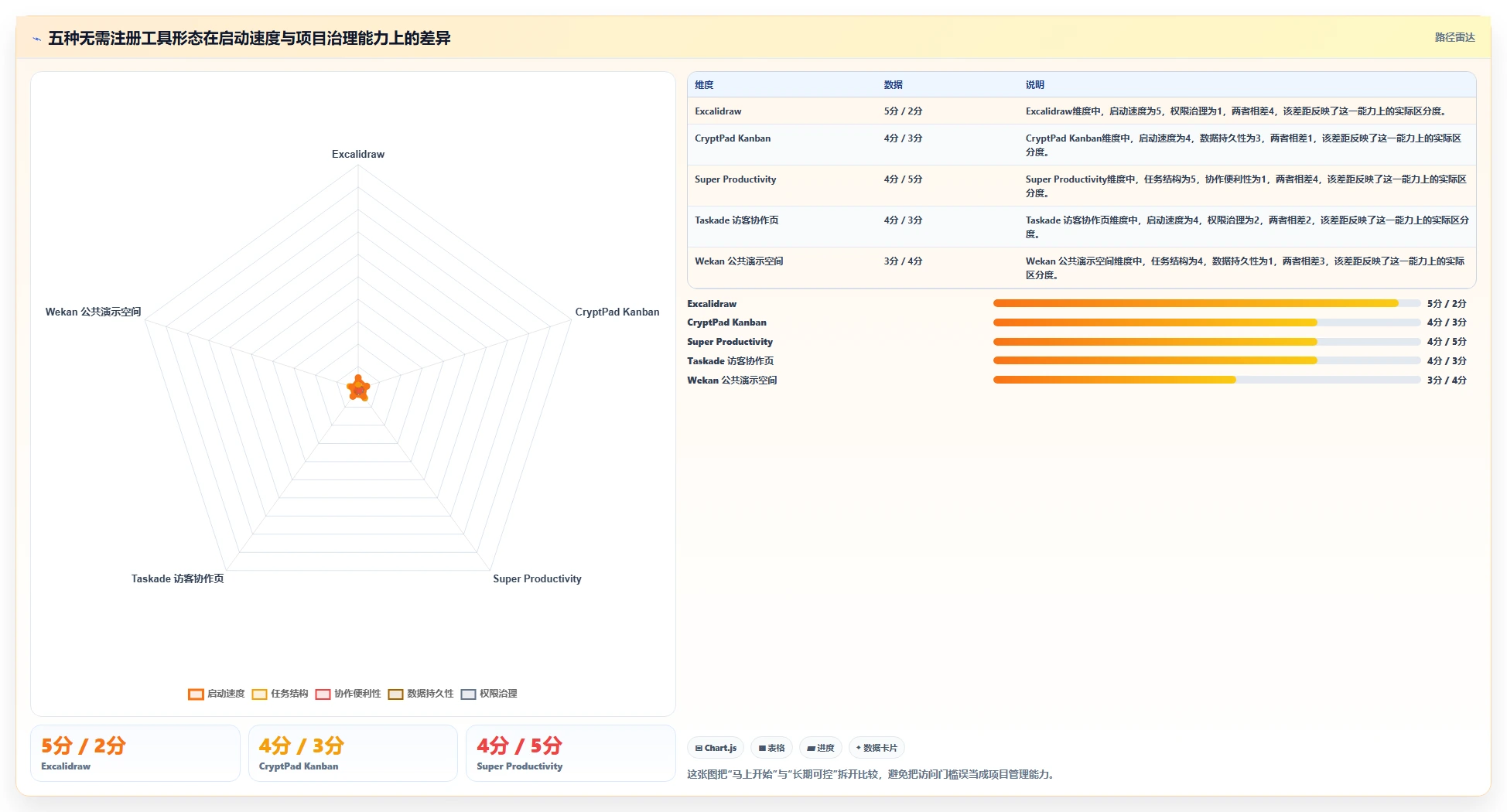
Task: Click the CryptPad Kanban progress bar
Action: pyautogui.click(x=1207, y=322)
